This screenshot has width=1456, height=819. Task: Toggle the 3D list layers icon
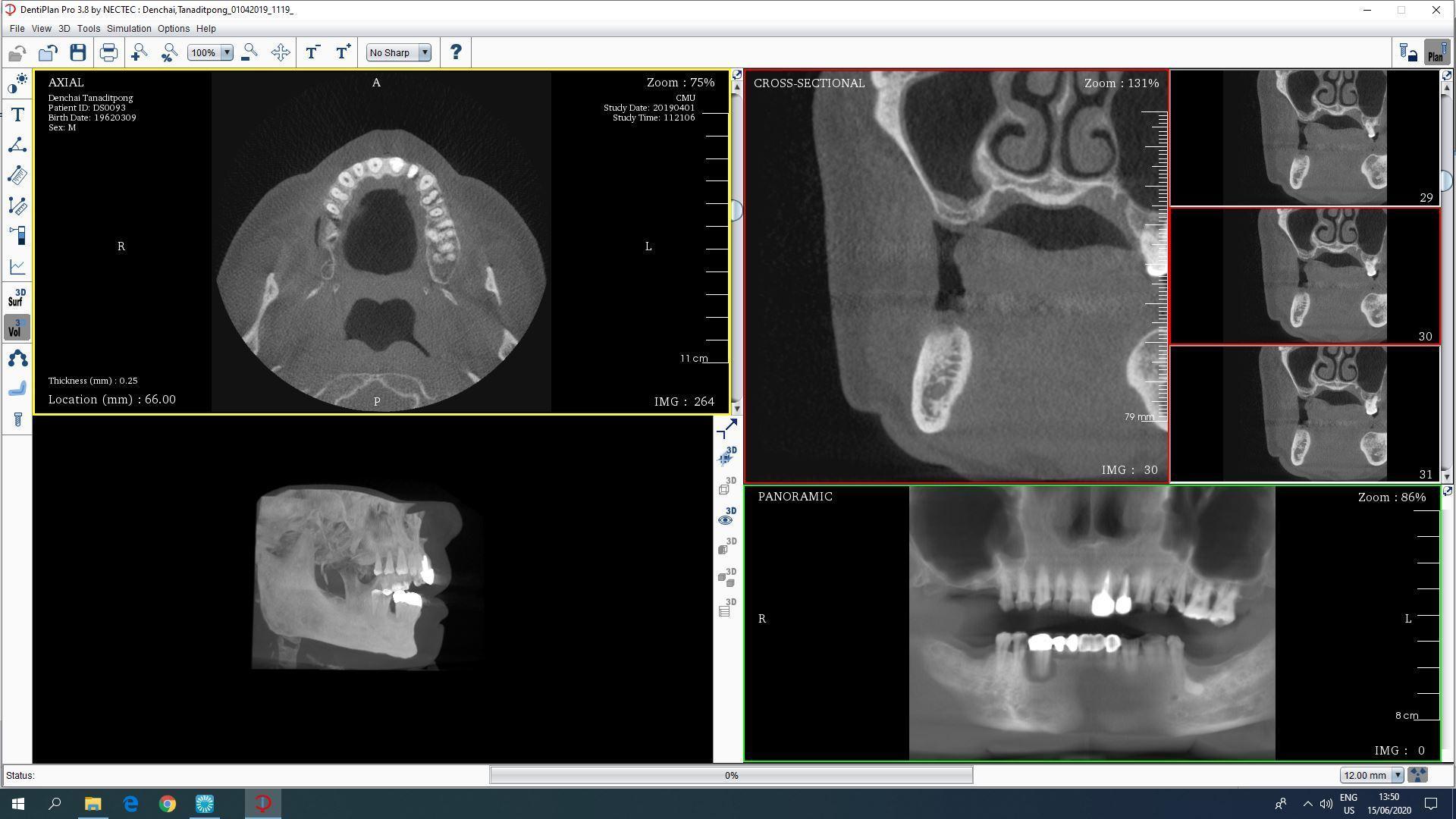click(726, 608)
